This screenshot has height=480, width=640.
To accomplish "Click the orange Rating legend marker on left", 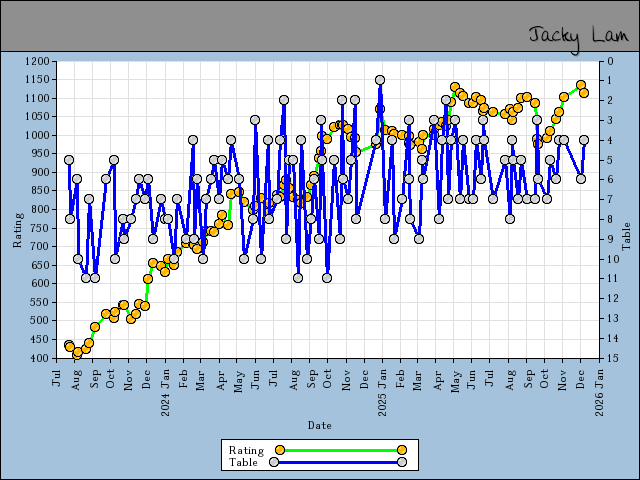I will [281, 450].
